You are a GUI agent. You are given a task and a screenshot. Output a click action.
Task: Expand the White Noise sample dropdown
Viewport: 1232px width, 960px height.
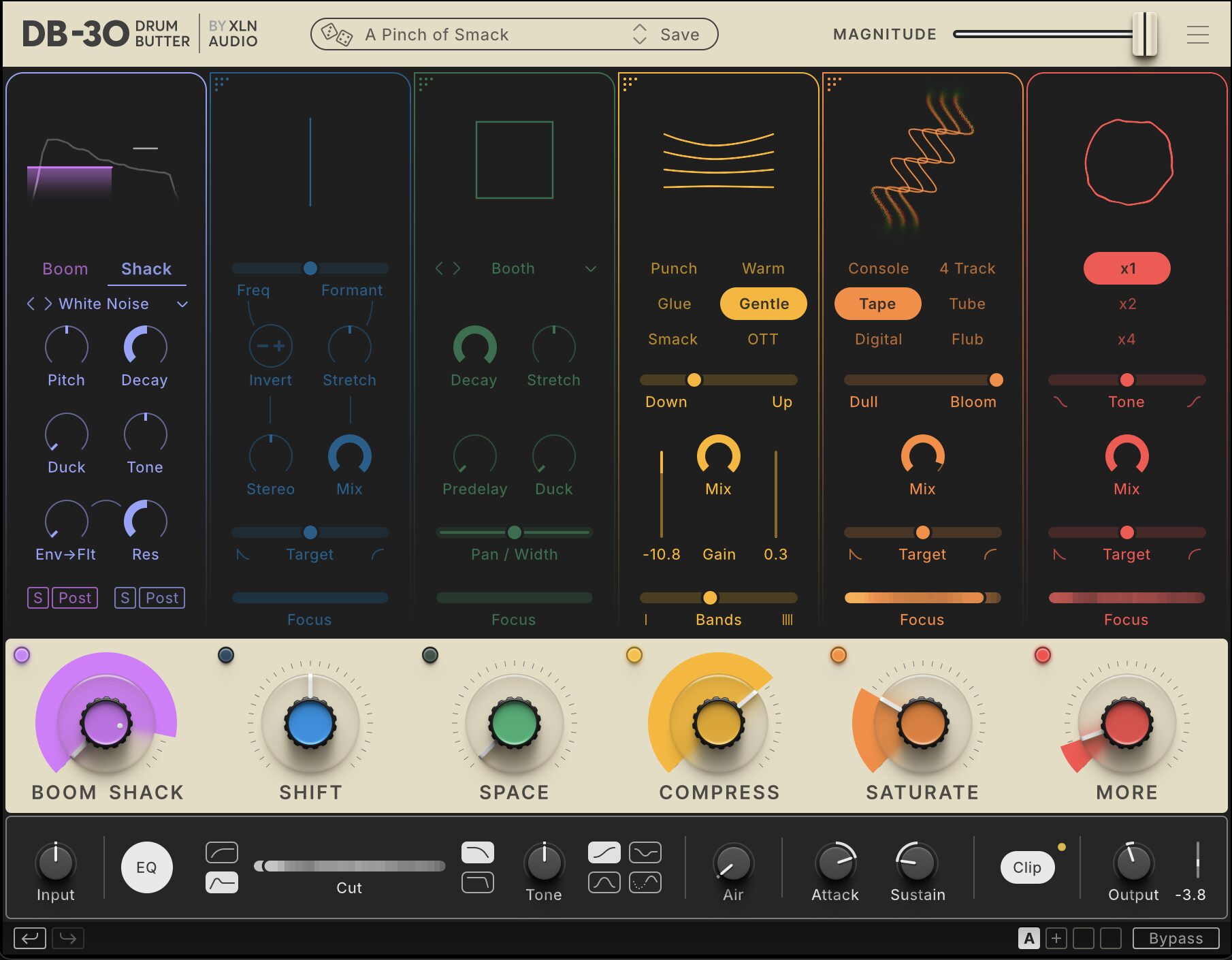[x=182, y=304]
